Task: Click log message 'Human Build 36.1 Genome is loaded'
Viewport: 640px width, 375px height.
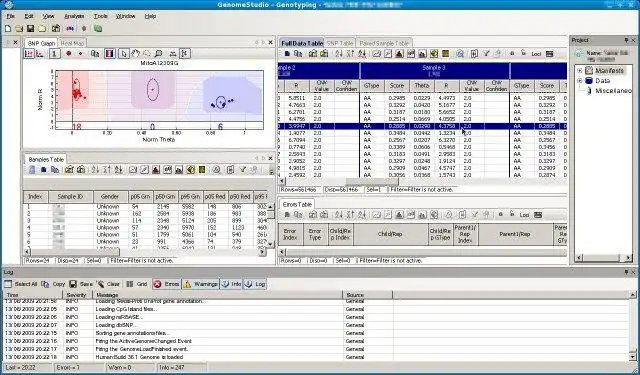Action: pyautogui.click(x=139, y=357)
